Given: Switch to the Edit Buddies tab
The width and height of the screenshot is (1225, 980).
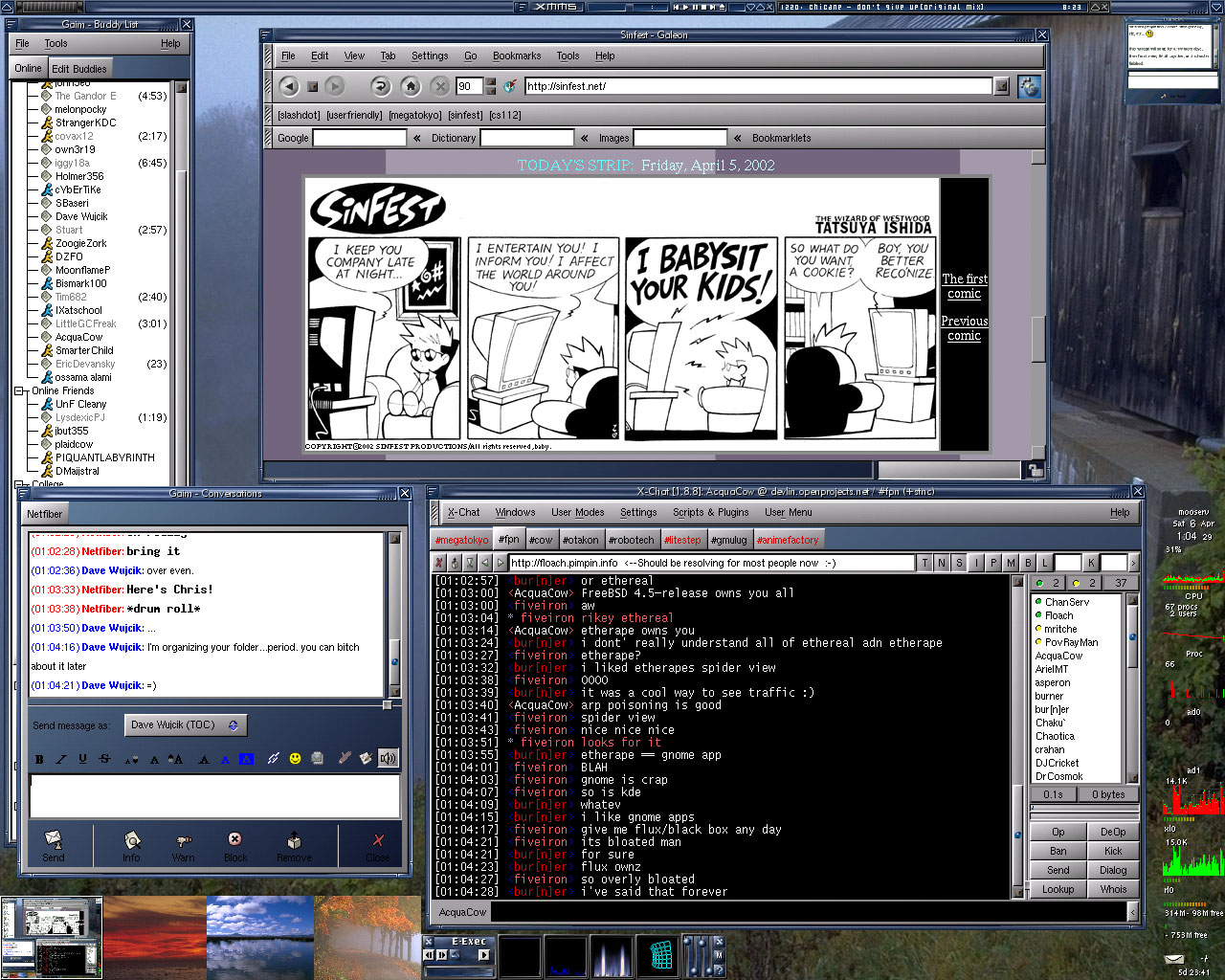Looking at the screenshot, I should pyautogui.click(x=78, y=68).
